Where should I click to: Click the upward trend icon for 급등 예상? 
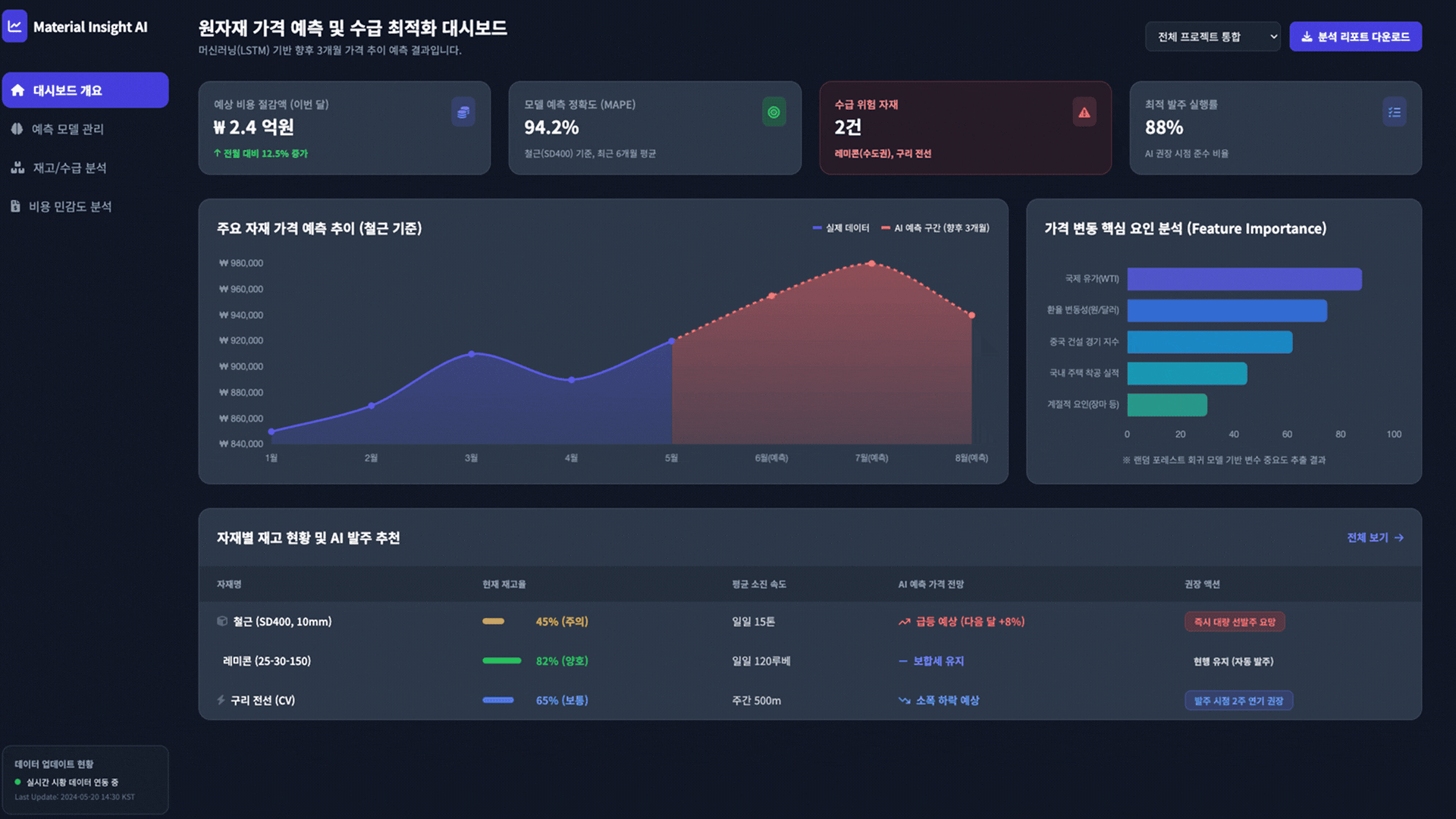click(904, 622)
